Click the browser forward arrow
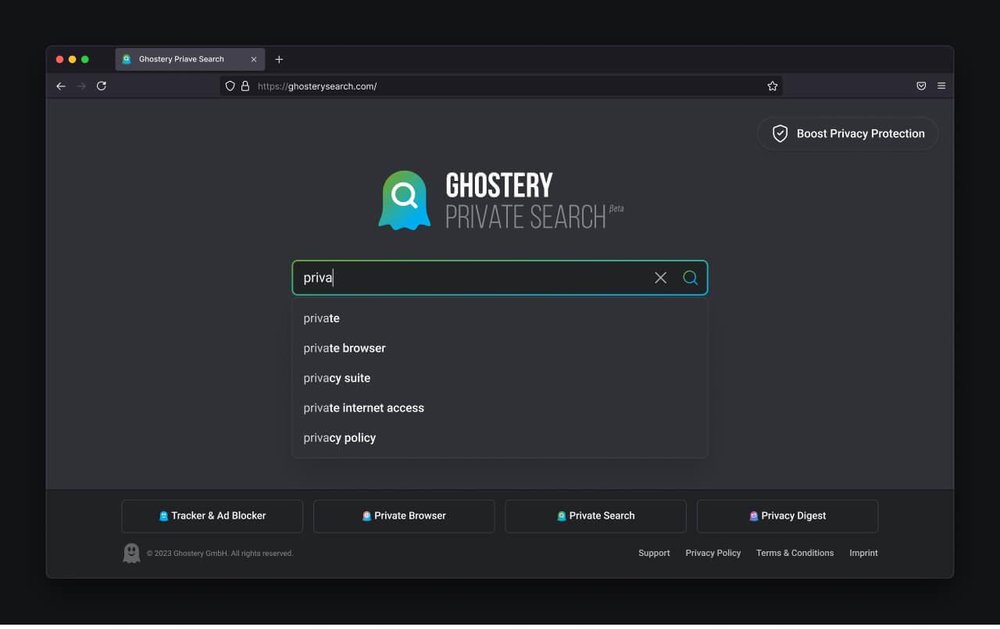Viewport: 1000px width, 629px height. tap(81, 86)
